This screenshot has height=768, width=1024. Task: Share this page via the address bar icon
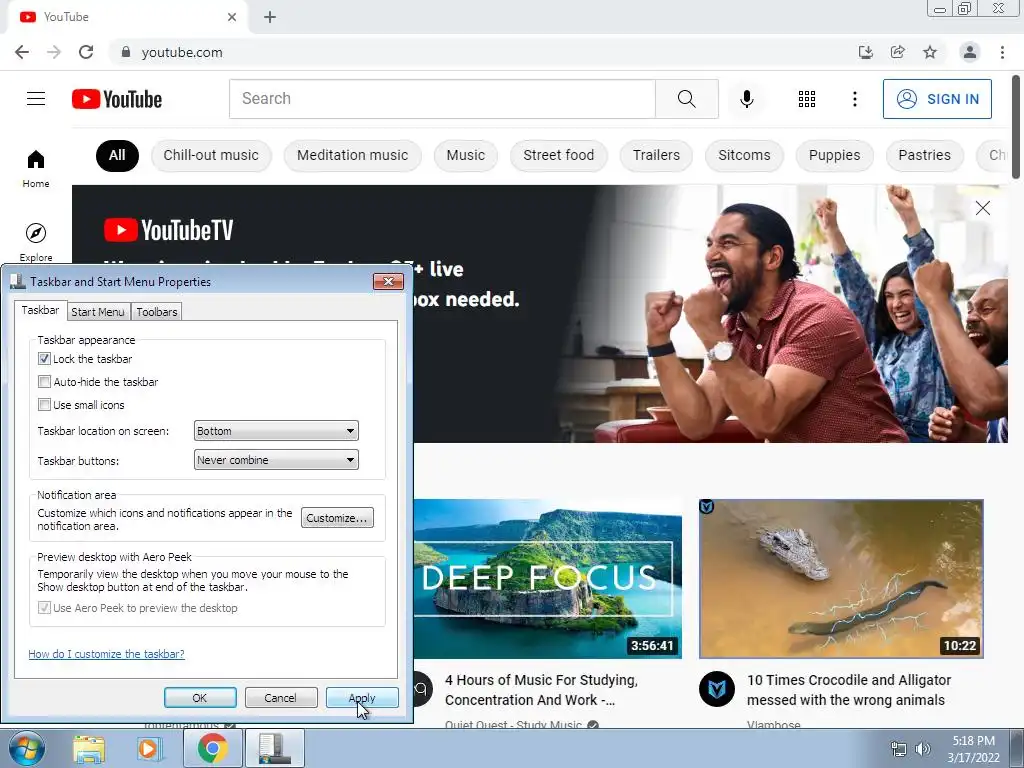click(898, 52)
